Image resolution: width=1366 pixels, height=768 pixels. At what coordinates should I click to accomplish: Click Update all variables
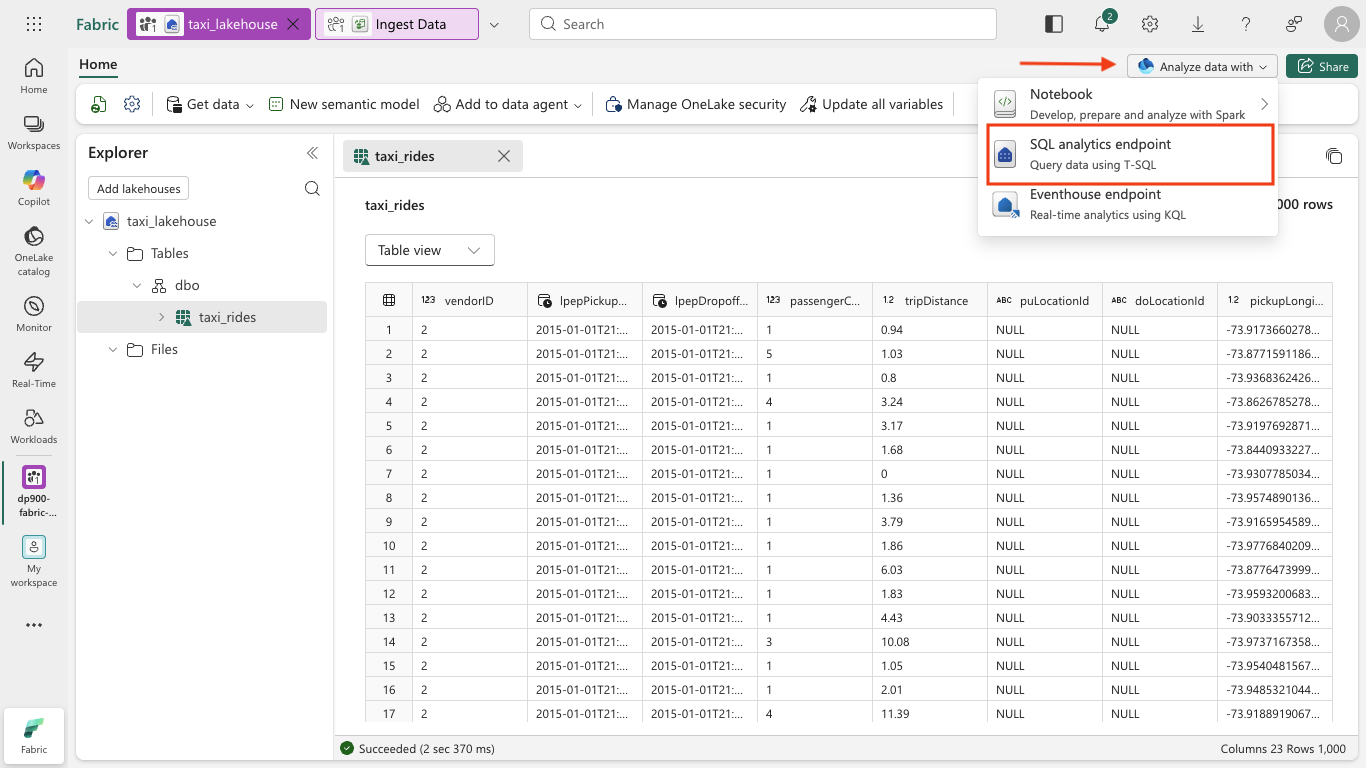(x=871, y=104)
